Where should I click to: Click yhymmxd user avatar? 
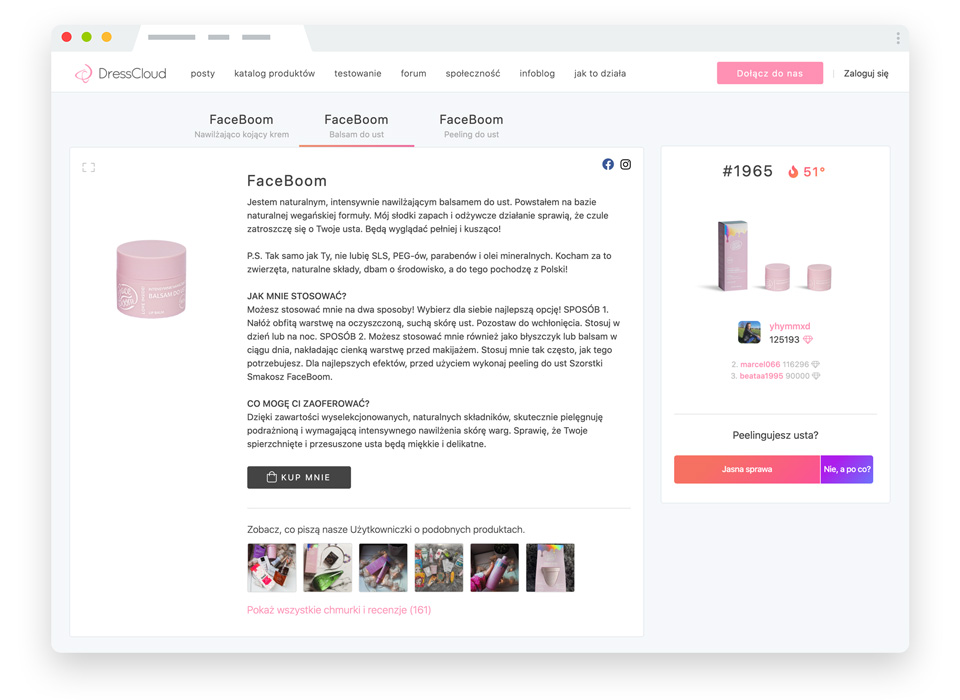click(749, 332)
